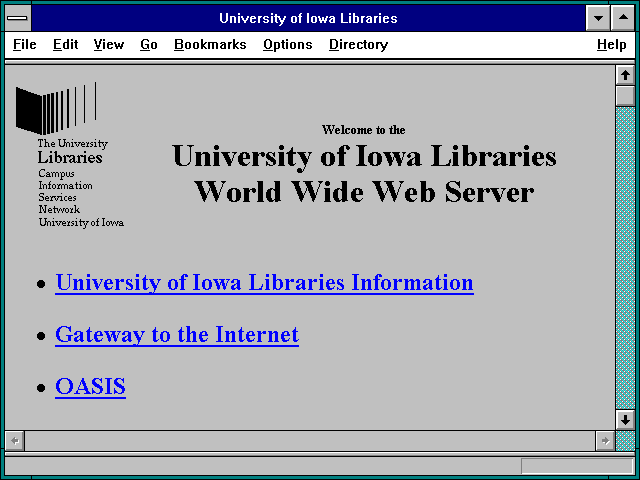Viewport: 640px width, 480px height.
Task: Follow University of Iowa Libraries Information link
Action: (264, 282)
